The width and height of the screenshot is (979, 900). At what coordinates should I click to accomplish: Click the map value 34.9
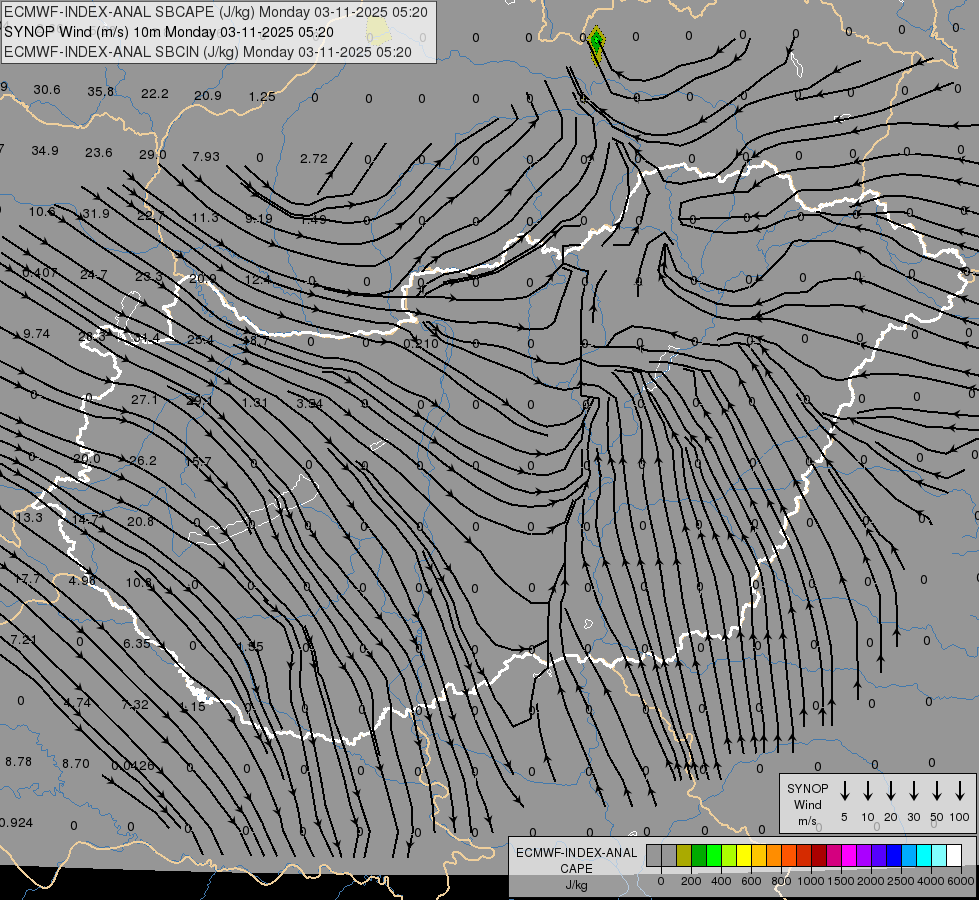pos(45,151)
